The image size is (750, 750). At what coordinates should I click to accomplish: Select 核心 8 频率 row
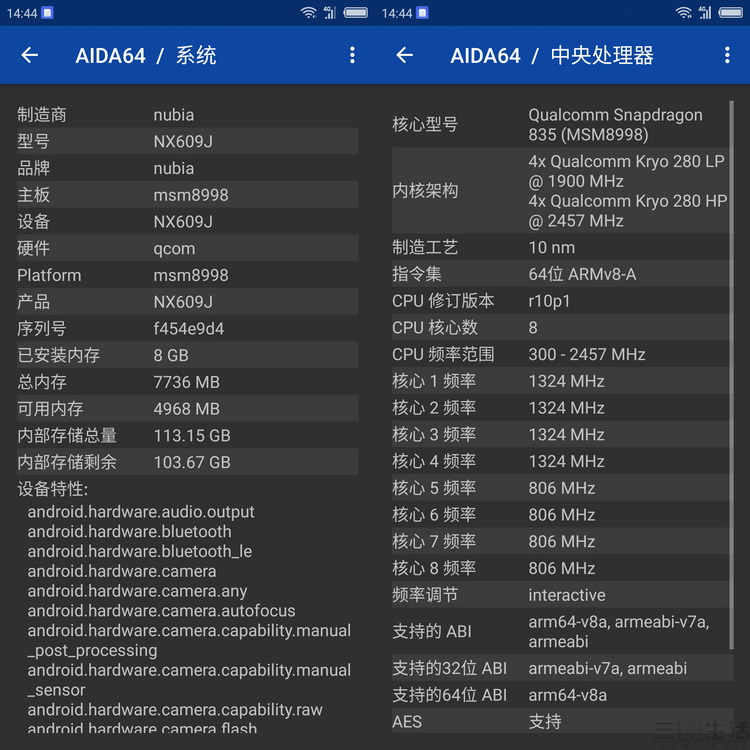pos(562,569)
